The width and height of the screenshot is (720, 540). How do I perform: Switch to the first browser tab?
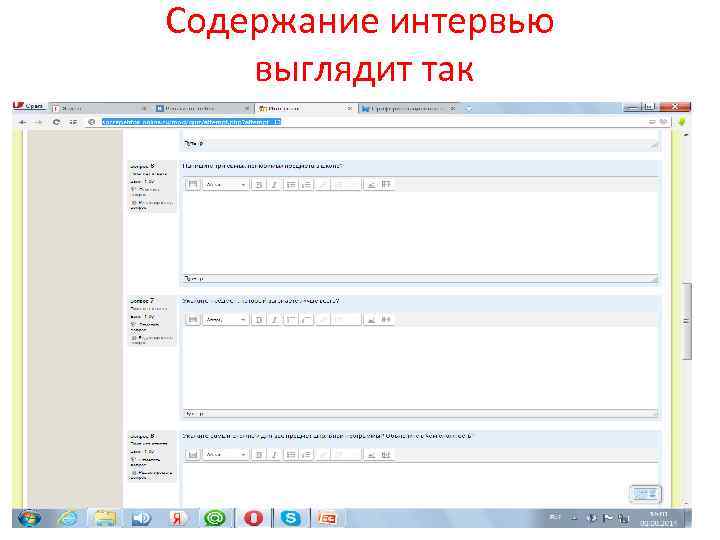pos(100,108)
